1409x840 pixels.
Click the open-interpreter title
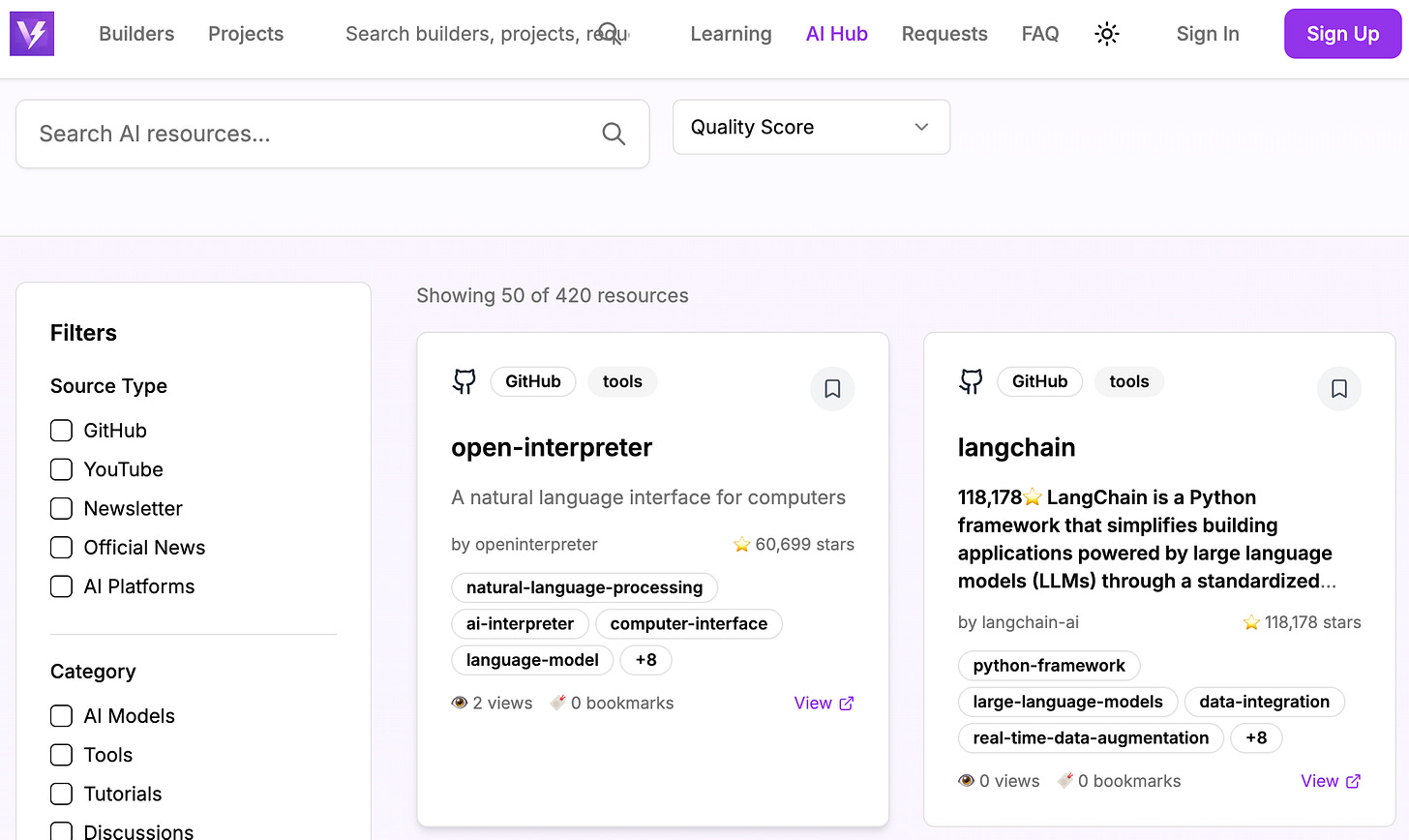pyautogui.click(x=552, y=447)
